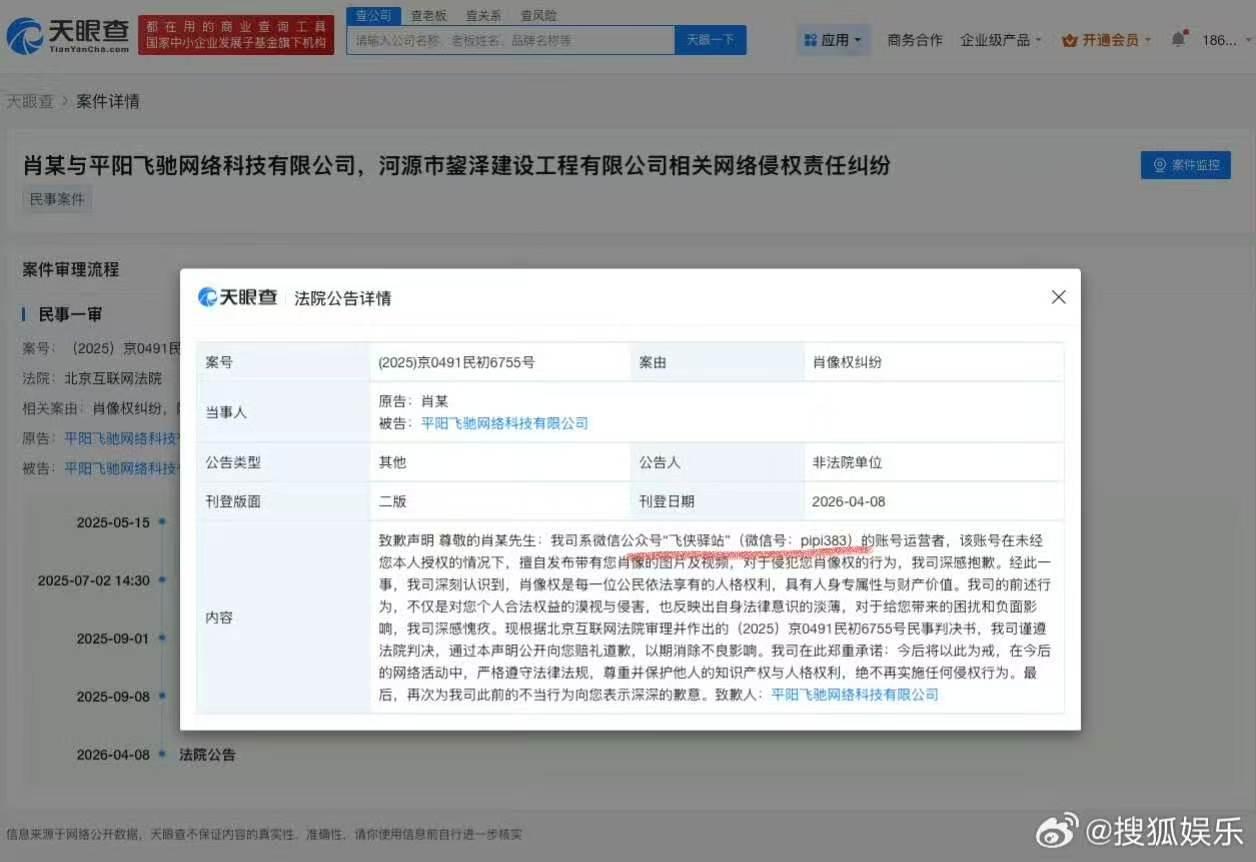Click the 原告 company link behind dialog
The width and height of the screenshot is (1256, 862).
(122, 438)
